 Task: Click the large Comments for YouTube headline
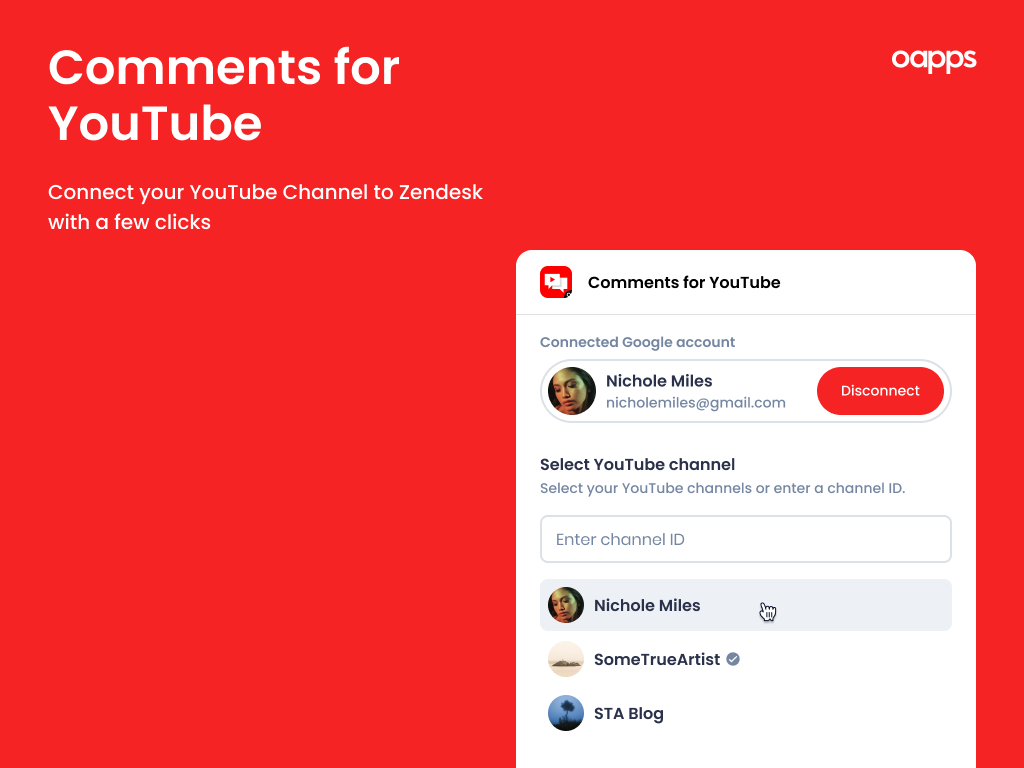[x=224, y=96]
